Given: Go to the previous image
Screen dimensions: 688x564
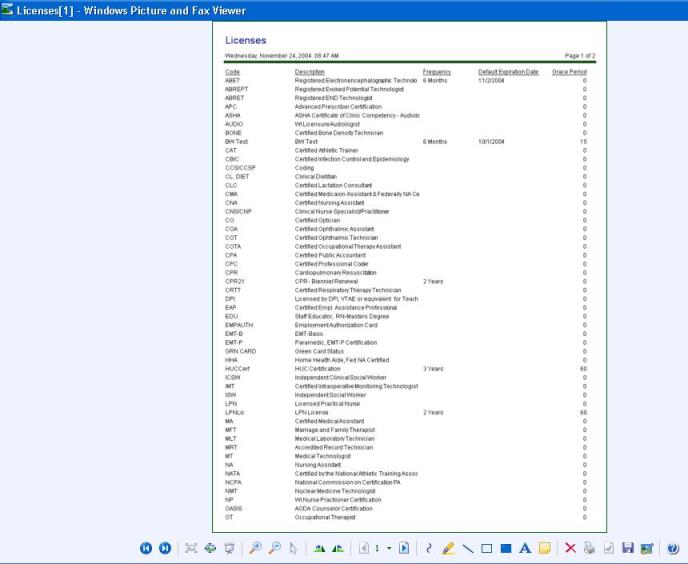Looking at the screenshot, I should click(x=146, y=548).
